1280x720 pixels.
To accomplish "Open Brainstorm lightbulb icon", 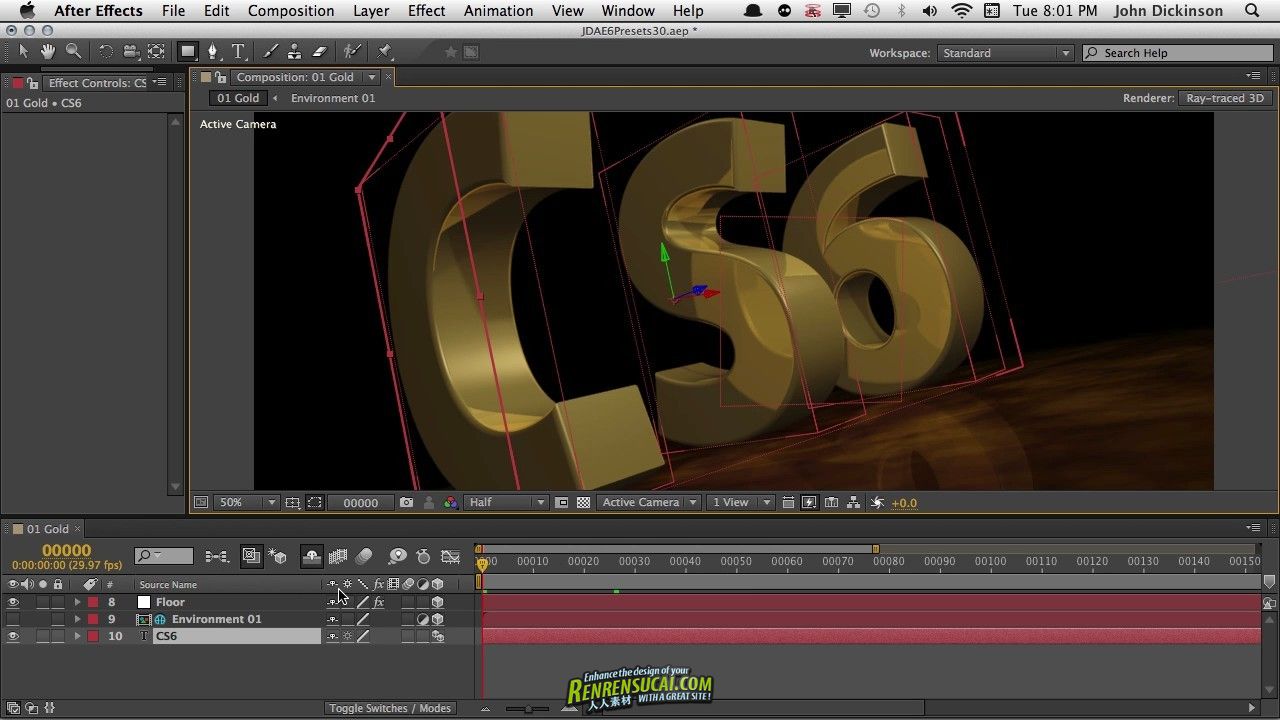I will 397,556.
